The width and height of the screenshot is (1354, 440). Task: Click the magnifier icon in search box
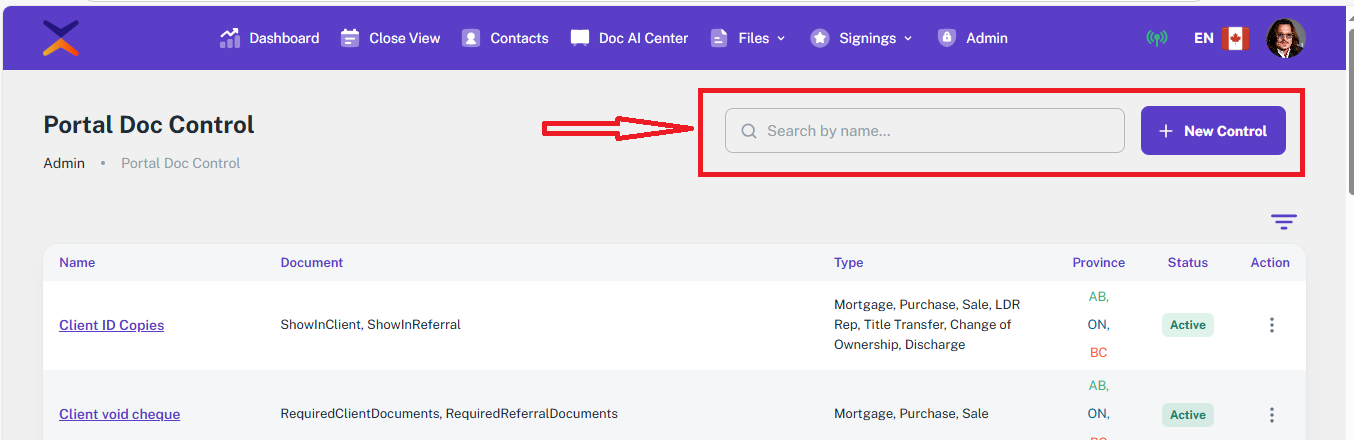click(x=749, y=131)
